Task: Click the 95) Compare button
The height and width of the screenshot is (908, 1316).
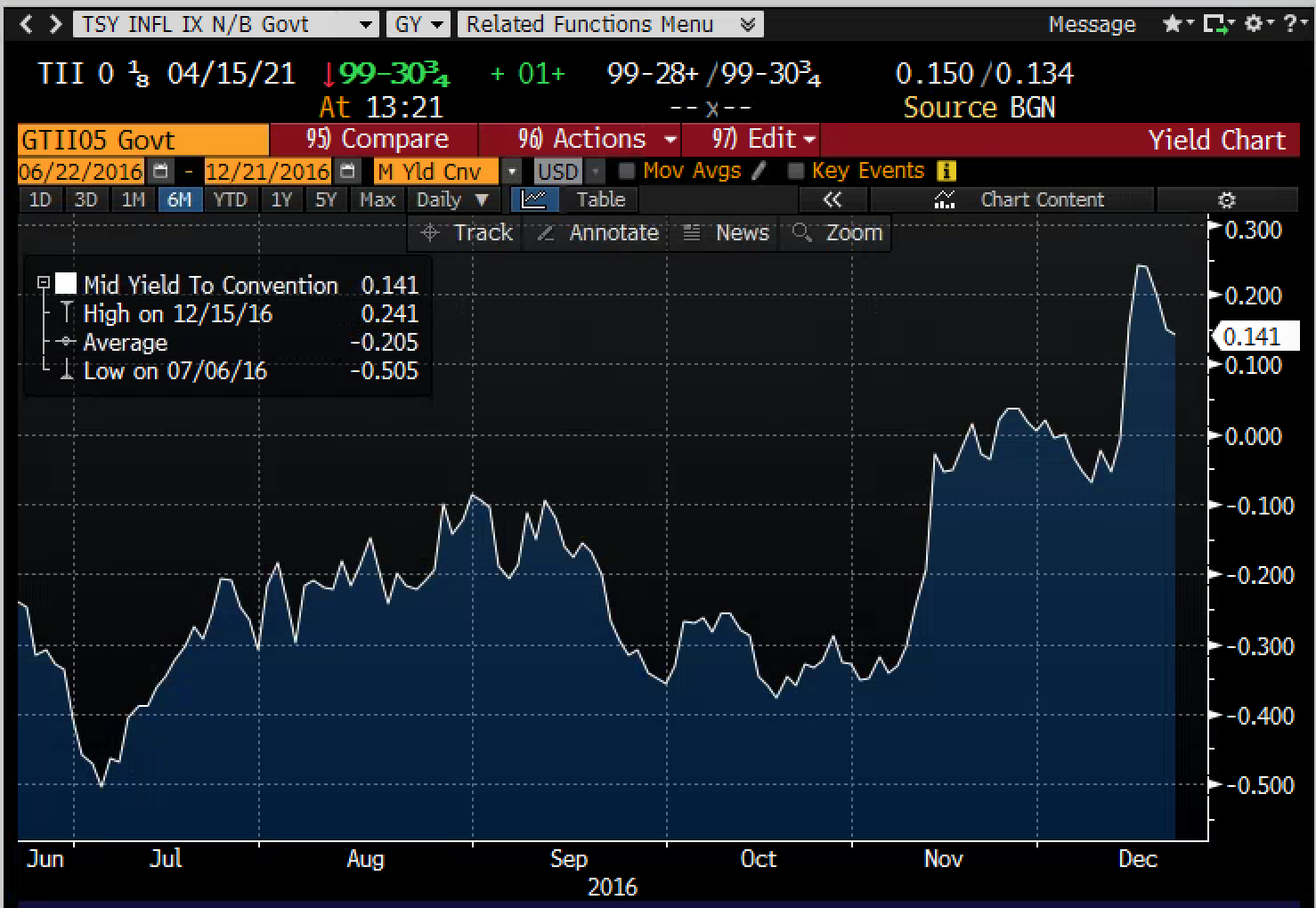Action: 375,139
